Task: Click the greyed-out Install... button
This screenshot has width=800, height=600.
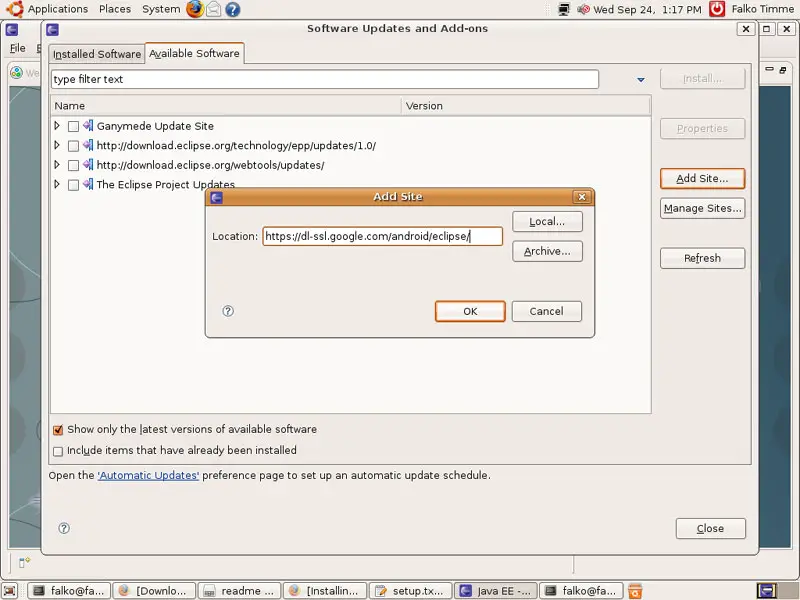Action: click(702, 79)
